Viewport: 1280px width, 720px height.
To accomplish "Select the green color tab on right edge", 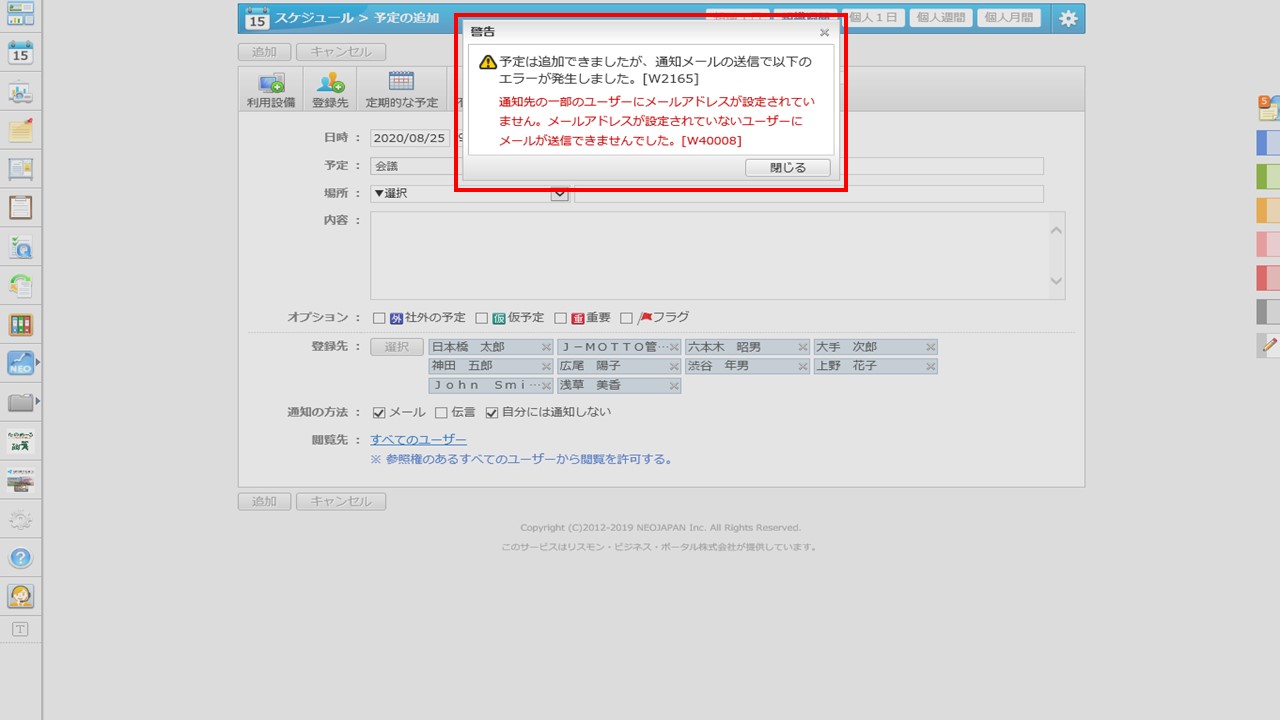I will pyautogui.click(x=1268, y=177).
